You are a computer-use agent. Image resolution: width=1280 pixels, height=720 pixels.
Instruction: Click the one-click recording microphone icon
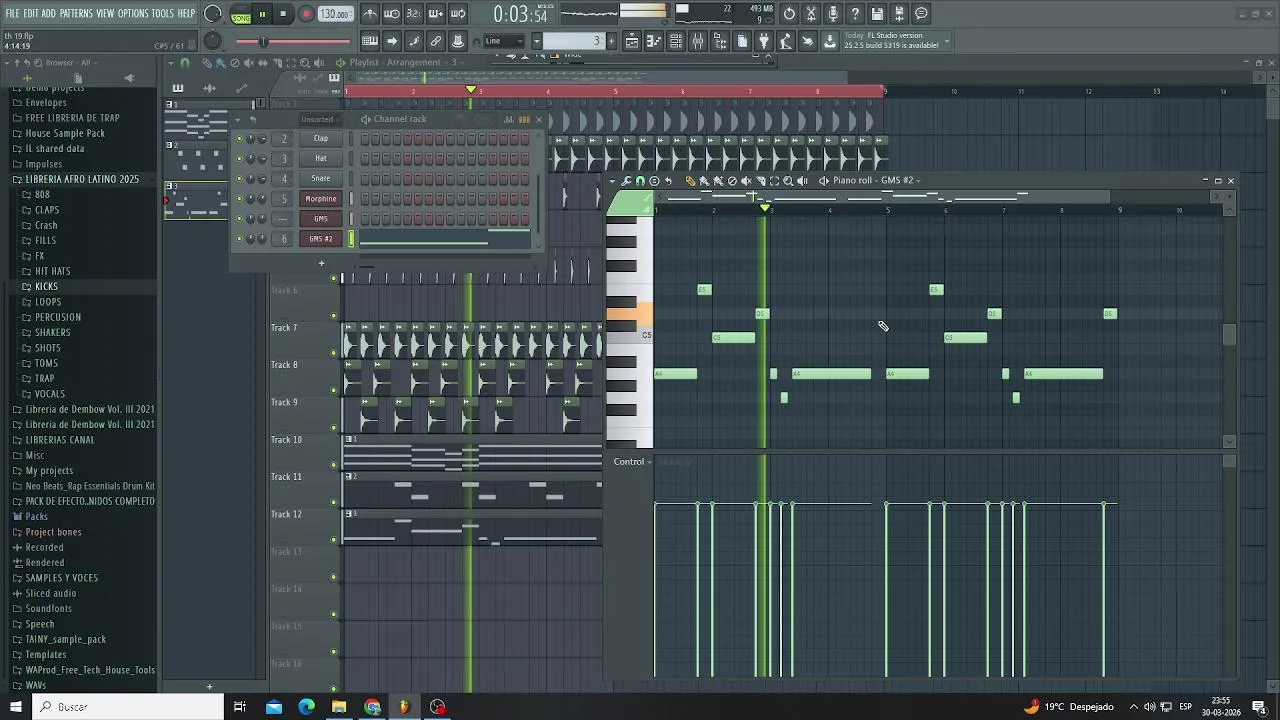(833, 14)
